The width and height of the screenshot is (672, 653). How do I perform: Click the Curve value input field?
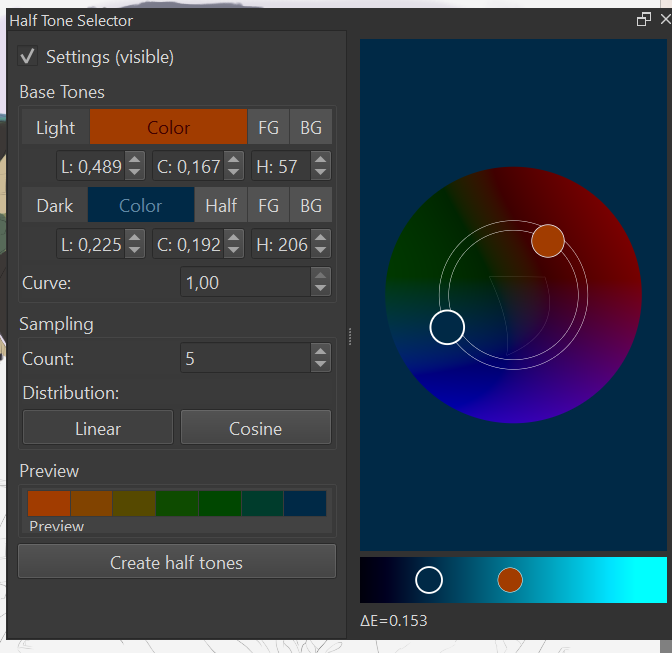pyautogui.click(x=245, y=283)
